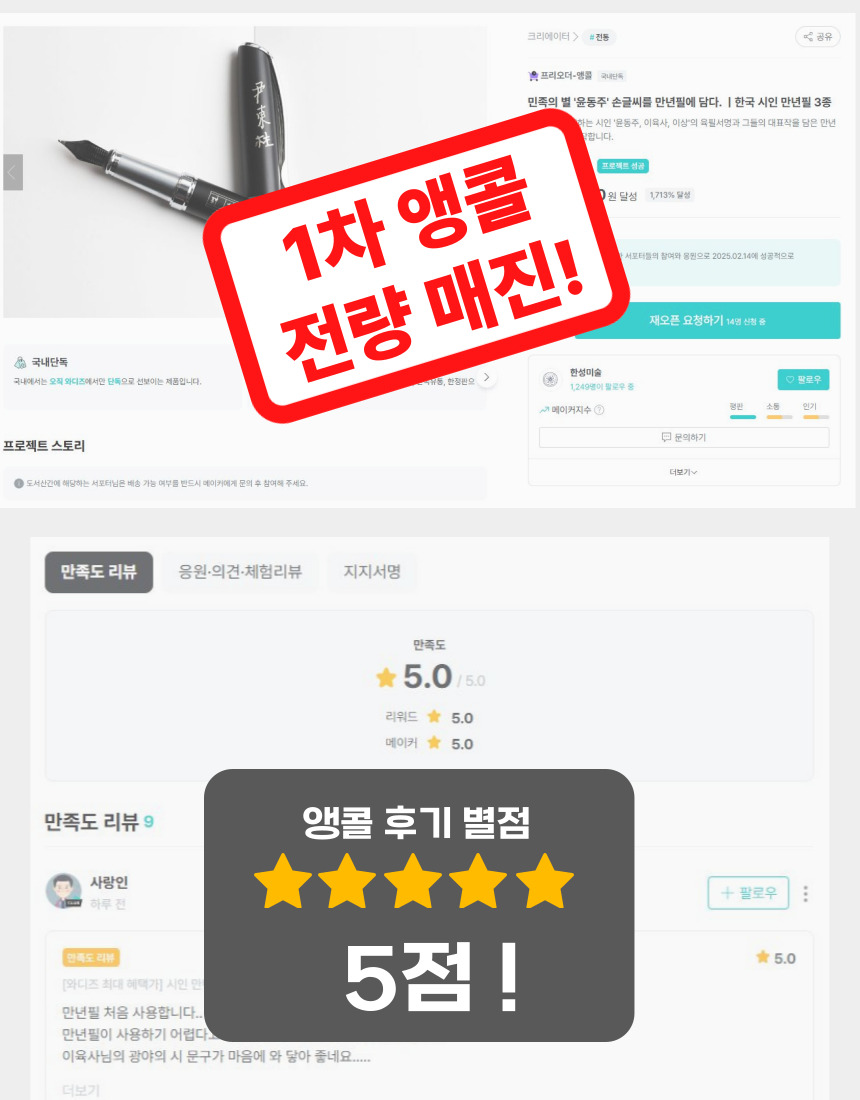Go to previous product image arrow
860x1100 pixels.
pyautogui.click(x=13, y=172)
